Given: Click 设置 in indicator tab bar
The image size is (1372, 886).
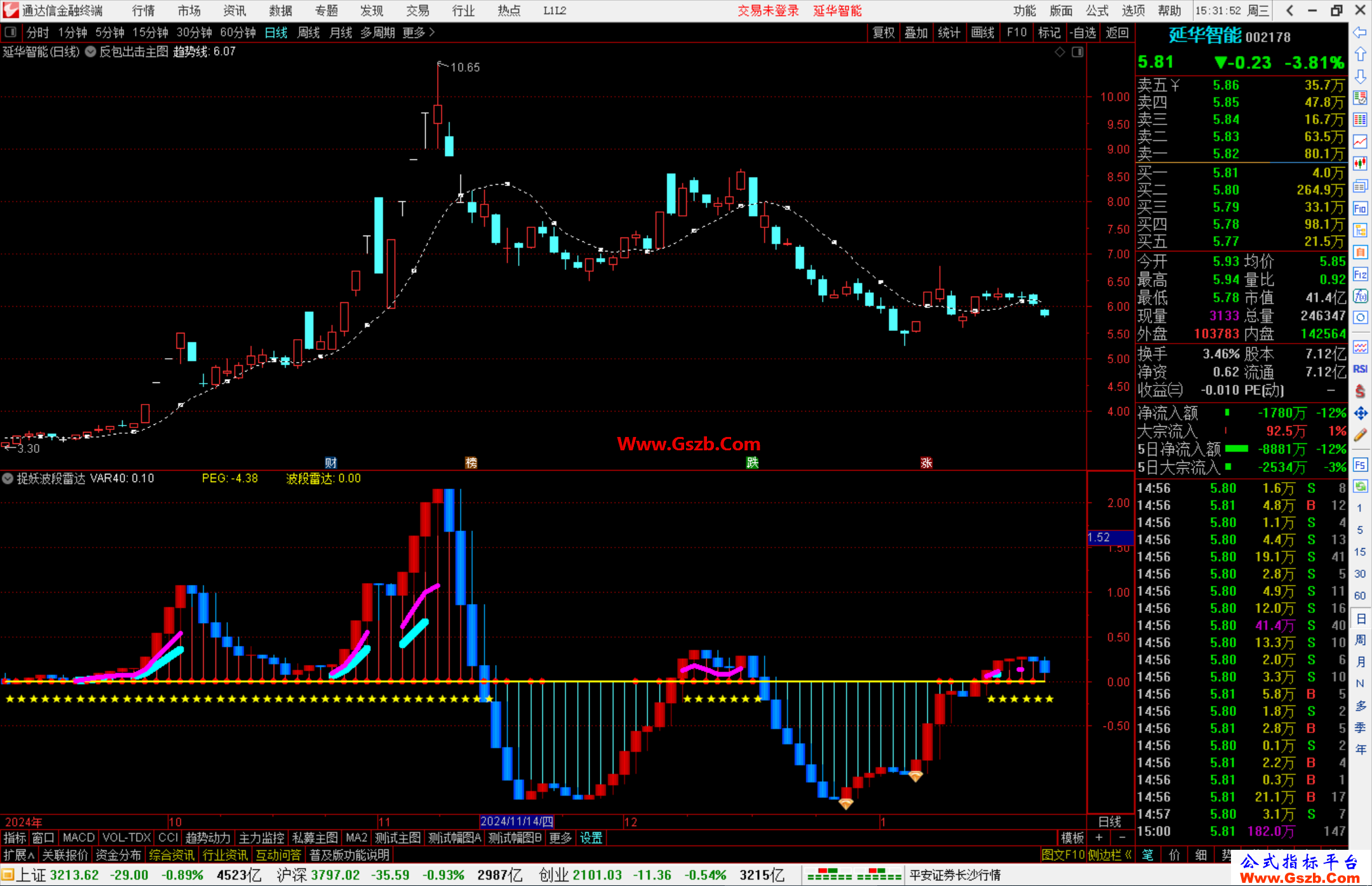Looking at the screenshot, I should [x=591, y=838].
